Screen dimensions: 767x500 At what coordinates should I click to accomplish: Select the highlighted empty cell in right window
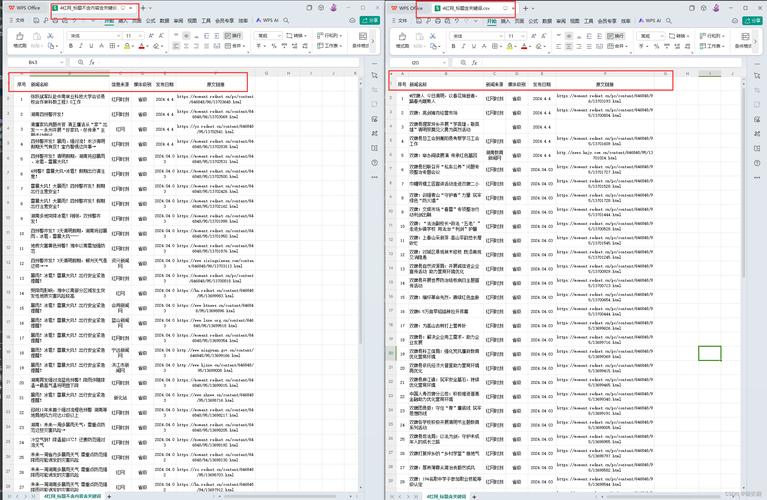(709, 353)
